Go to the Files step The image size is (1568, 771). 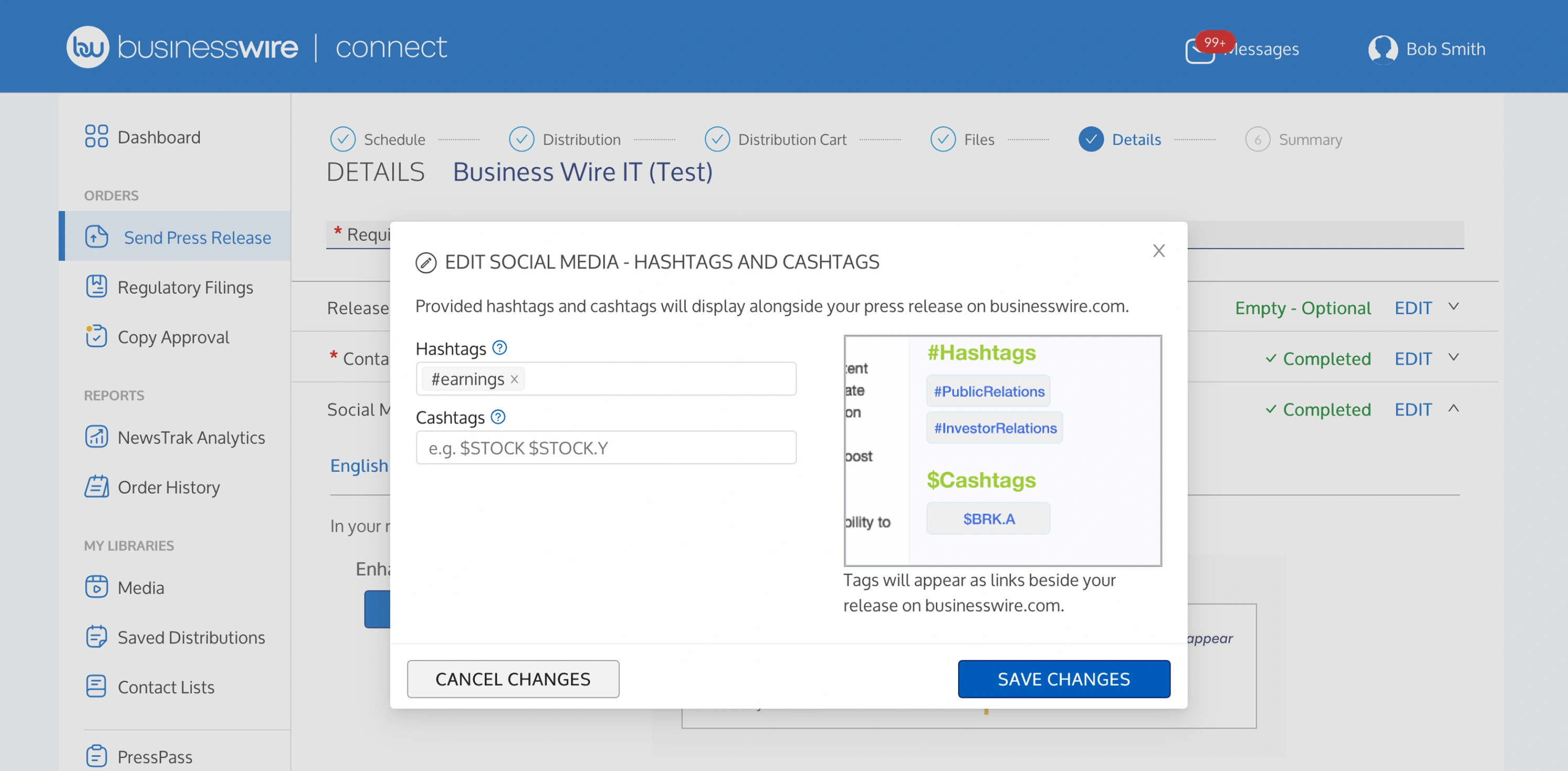pos(979,140)
